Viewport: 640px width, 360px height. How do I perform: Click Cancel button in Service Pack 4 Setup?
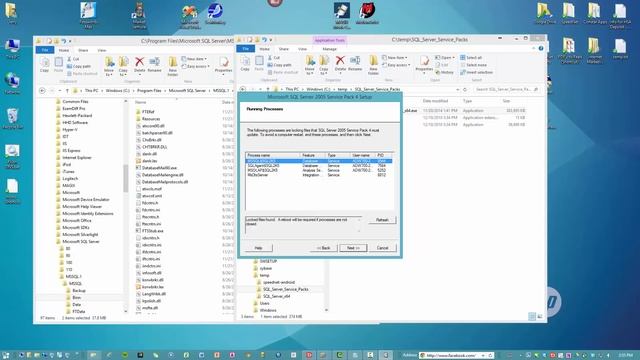[x=382, y=248]
